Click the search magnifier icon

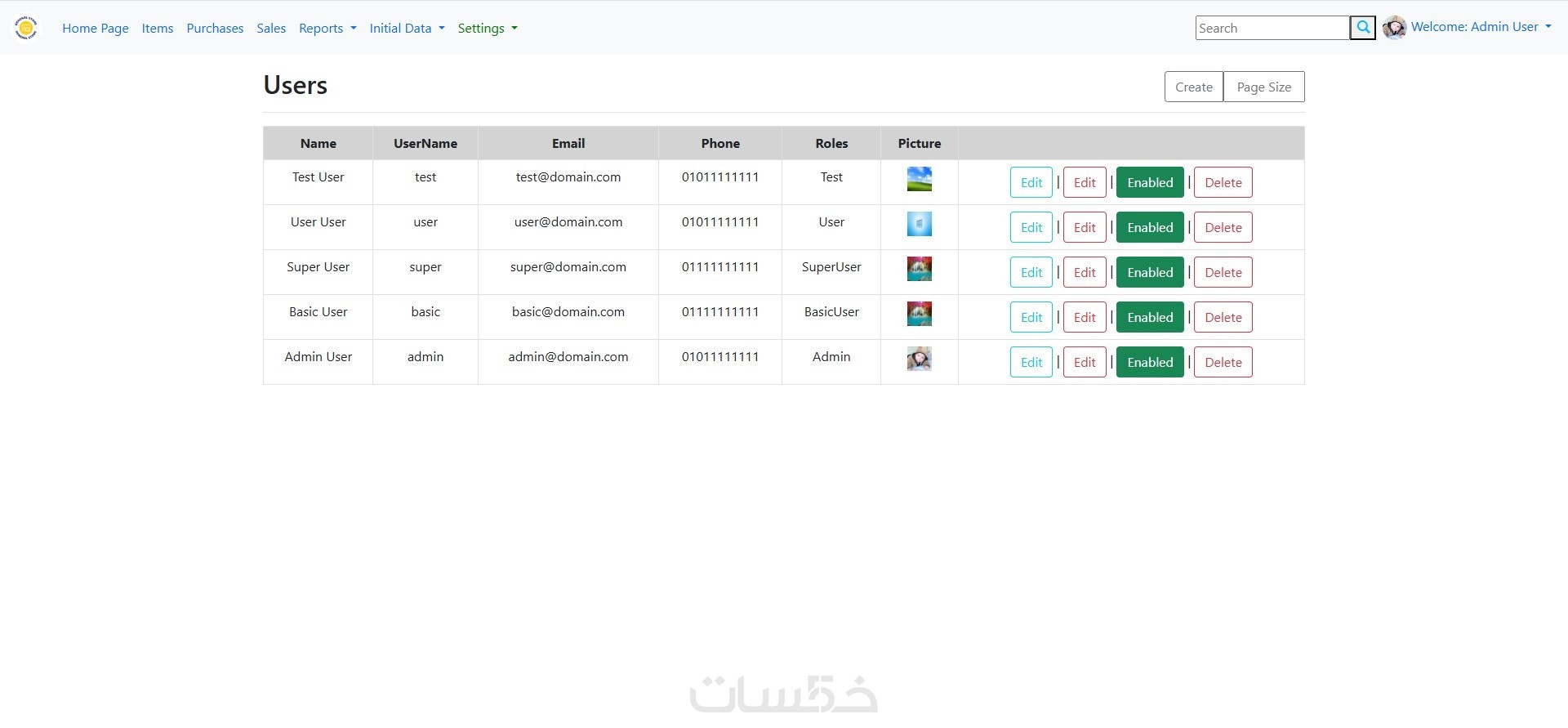pyautogui.click(x=1363, y=28)
